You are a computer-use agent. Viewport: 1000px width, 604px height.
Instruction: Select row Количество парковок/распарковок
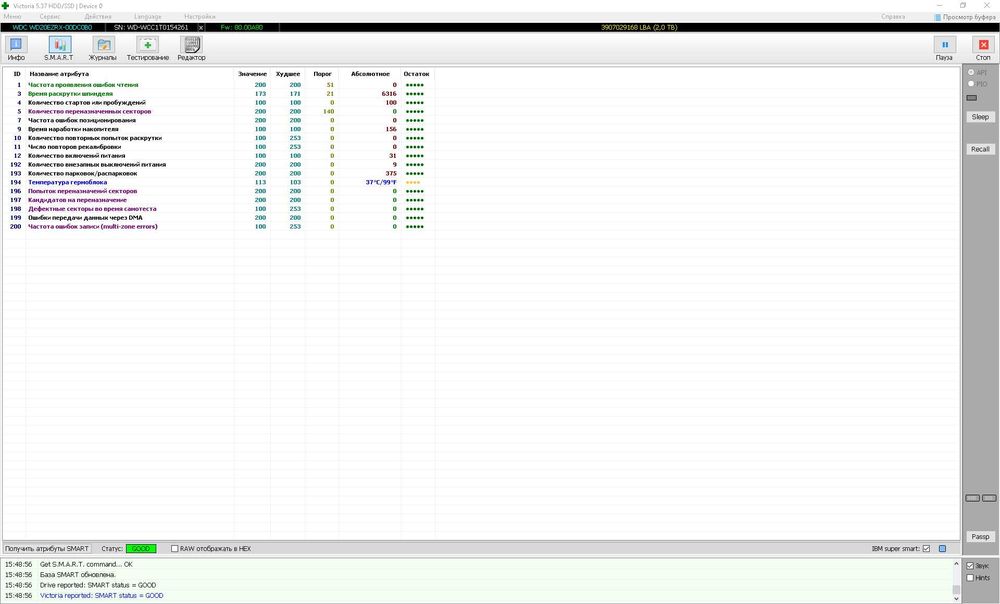(218, 173)
